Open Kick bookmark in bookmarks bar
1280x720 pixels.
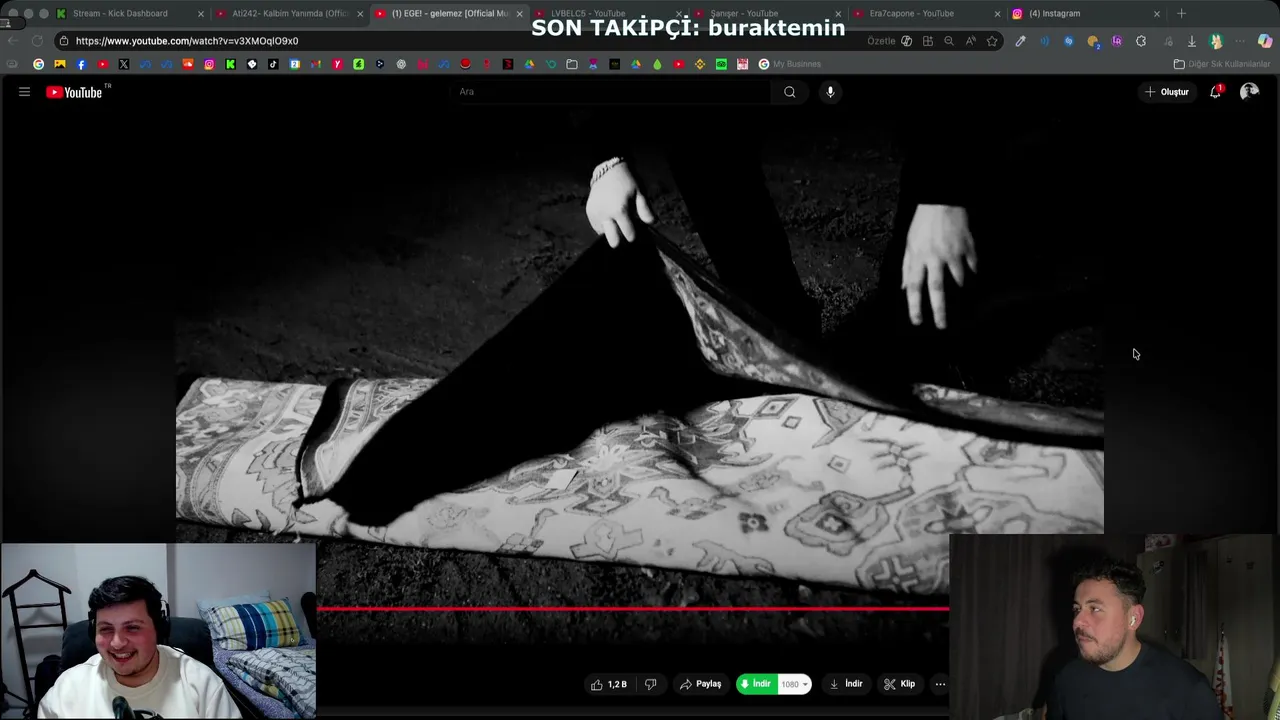coord(230,64)
